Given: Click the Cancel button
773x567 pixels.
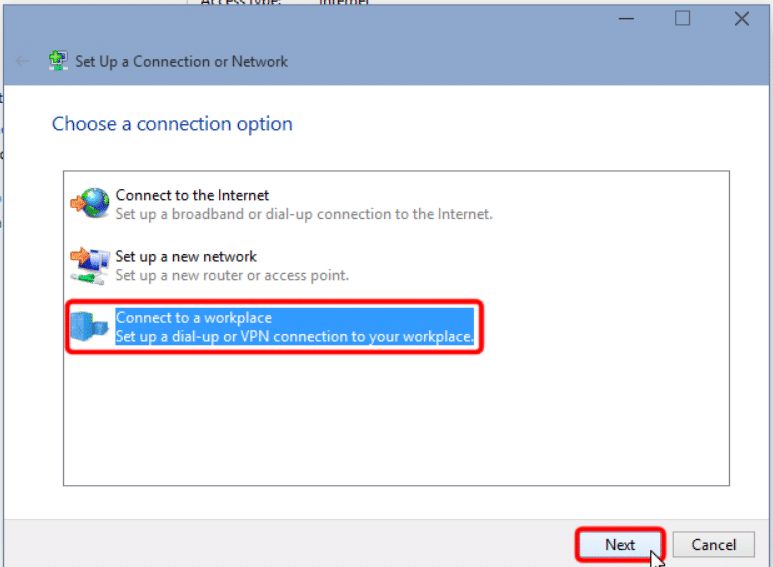Looking at the screenshot, I should 713,544.
